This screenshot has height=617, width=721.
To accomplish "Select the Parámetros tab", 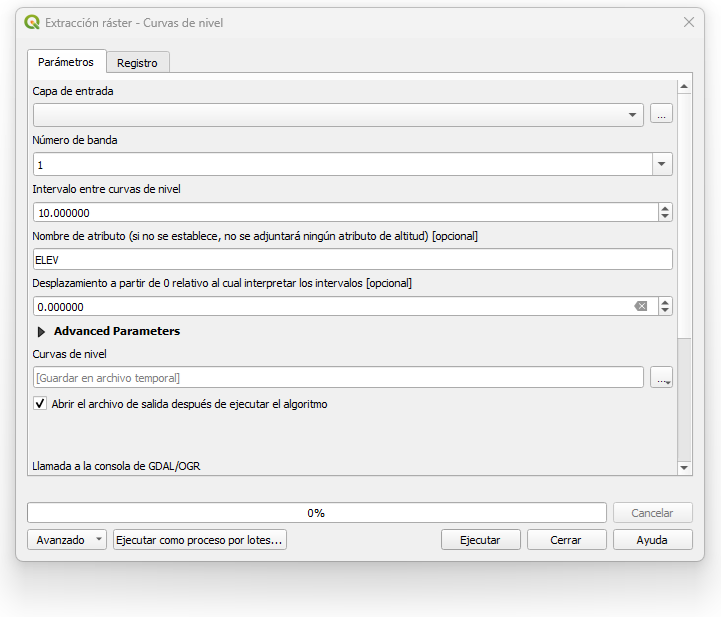I will tap(66, 62).
